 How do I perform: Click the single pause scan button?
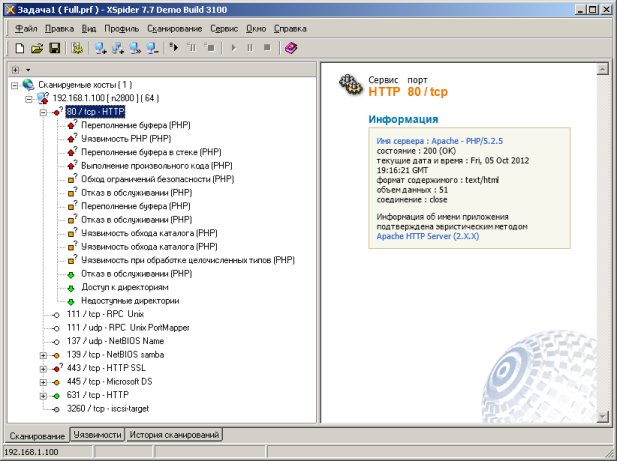click(x=250, y=48)
